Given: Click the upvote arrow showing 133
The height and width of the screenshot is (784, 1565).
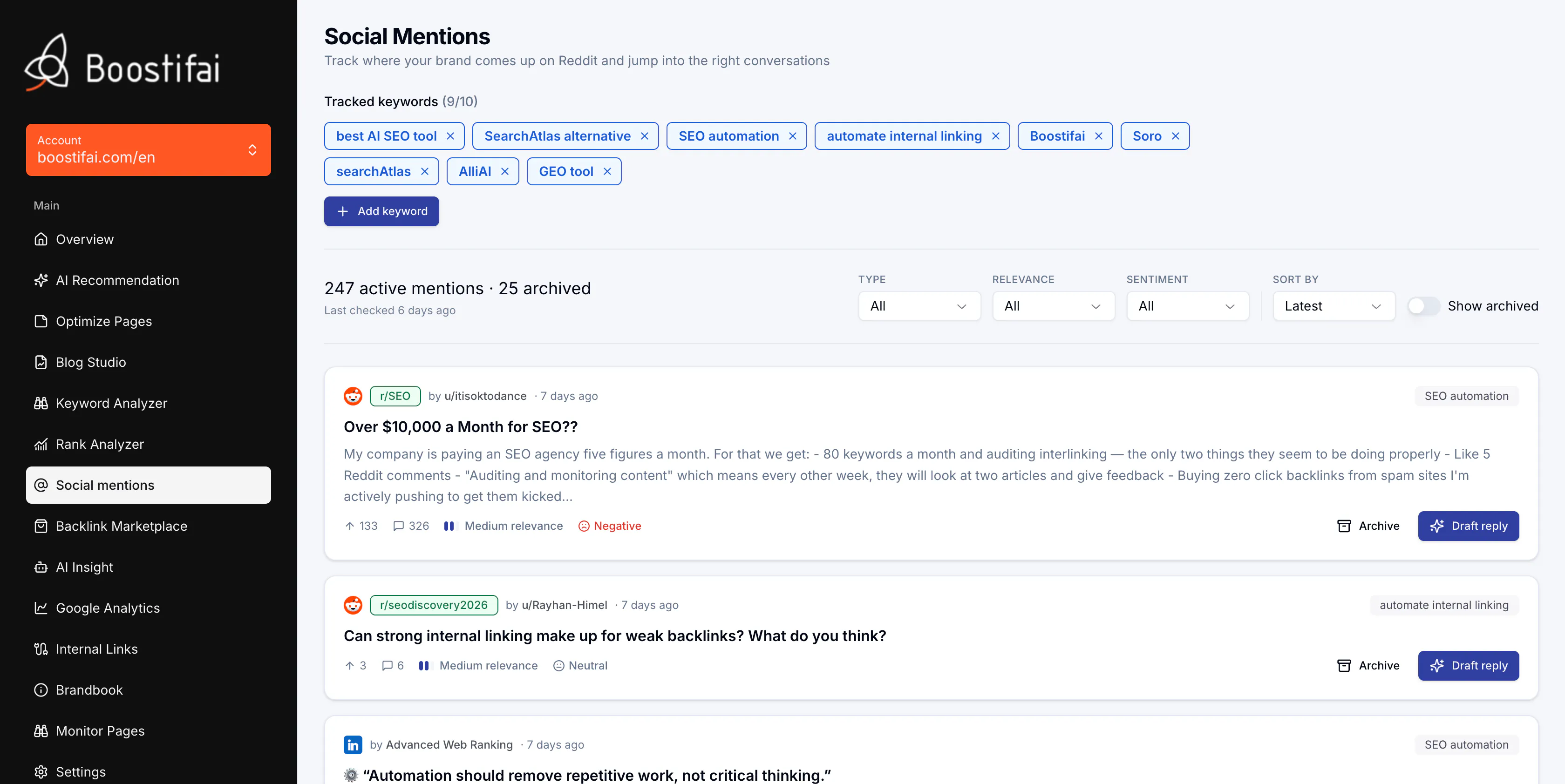Looking at the screenshot, I should (349, 526).
